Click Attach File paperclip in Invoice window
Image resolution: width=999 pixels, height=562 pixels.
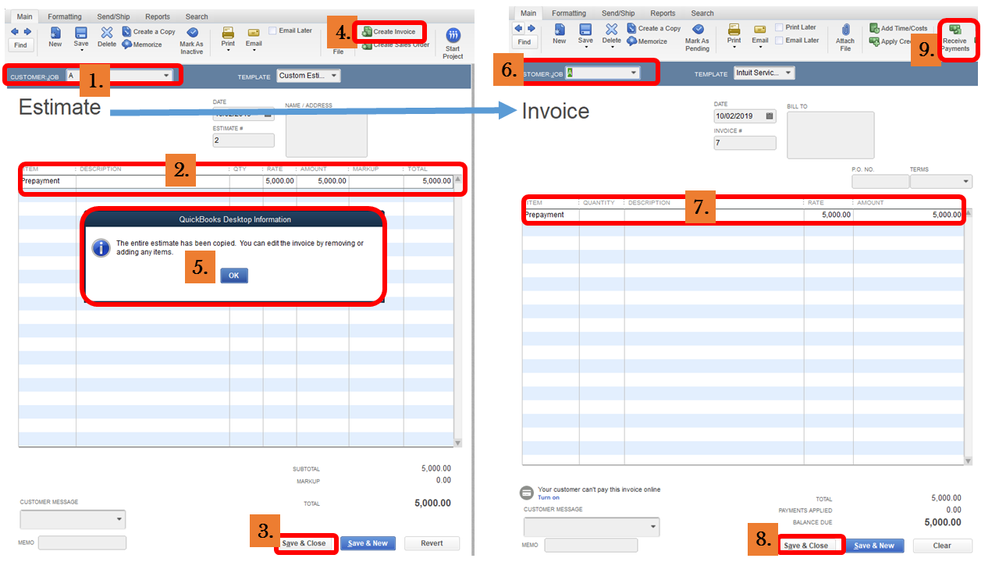coord(845,37)
